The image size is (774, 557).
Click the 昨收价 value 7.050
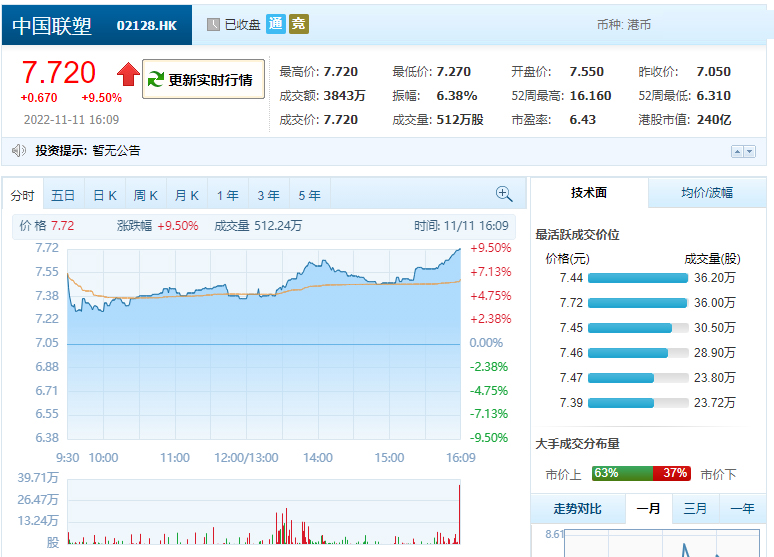(x=714, y=72)
